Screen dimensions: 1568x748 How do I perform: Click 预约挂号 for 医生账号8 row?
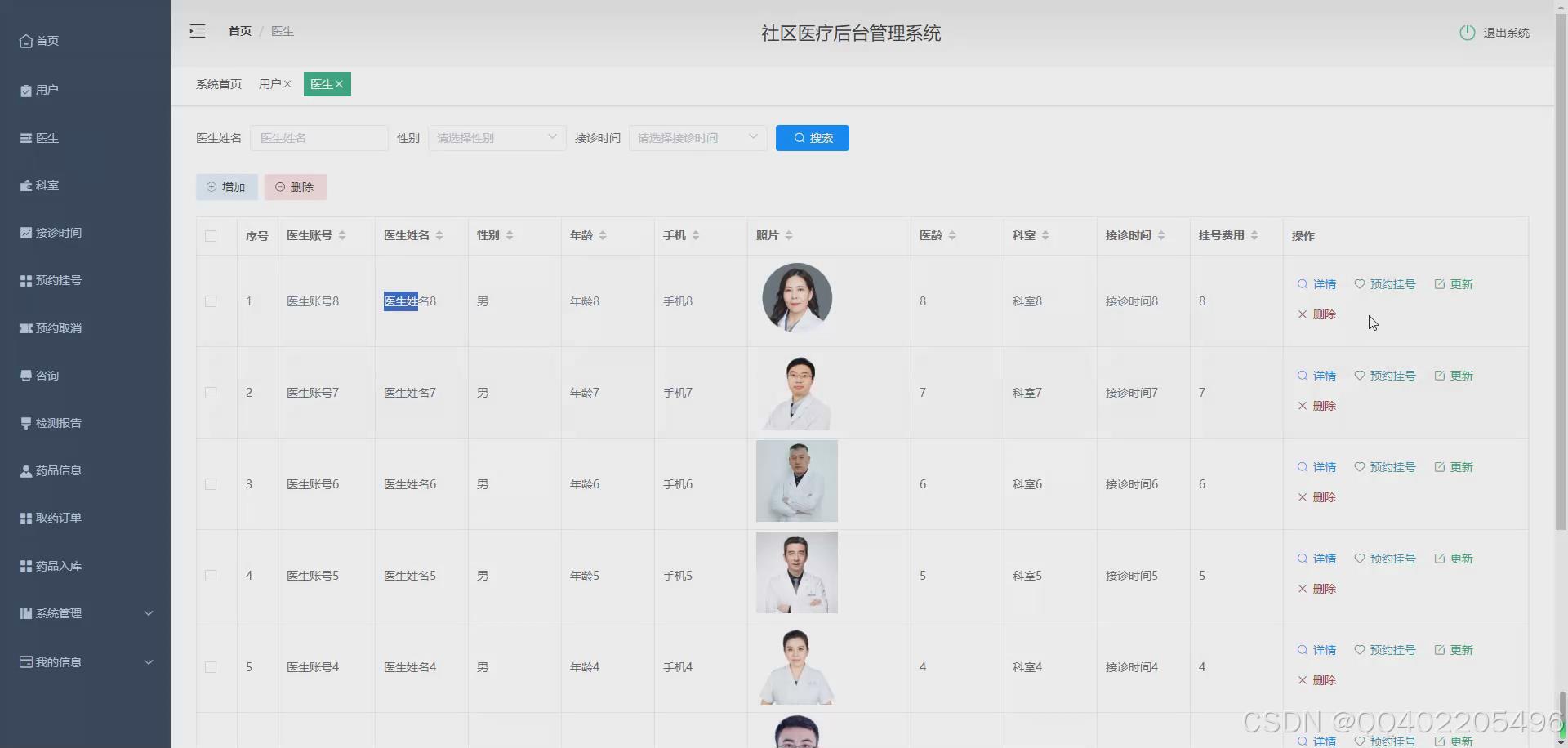coord(1385,284)
